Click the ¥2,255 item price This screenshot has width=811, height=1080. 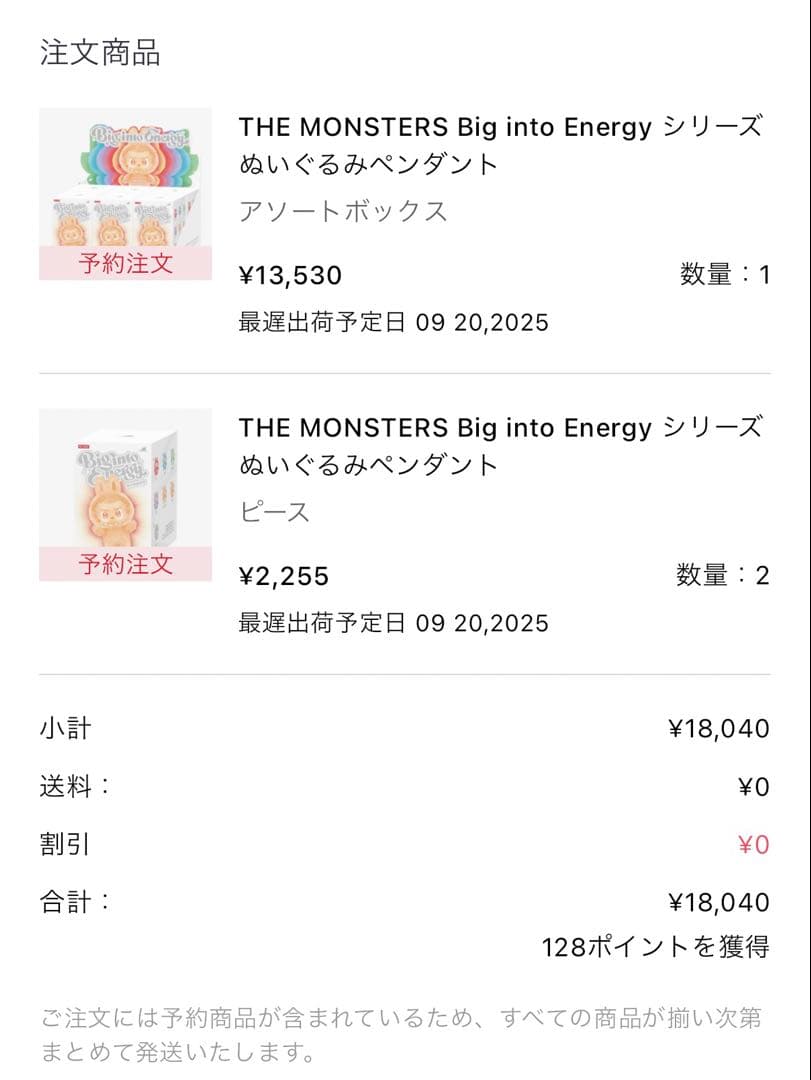283,576
